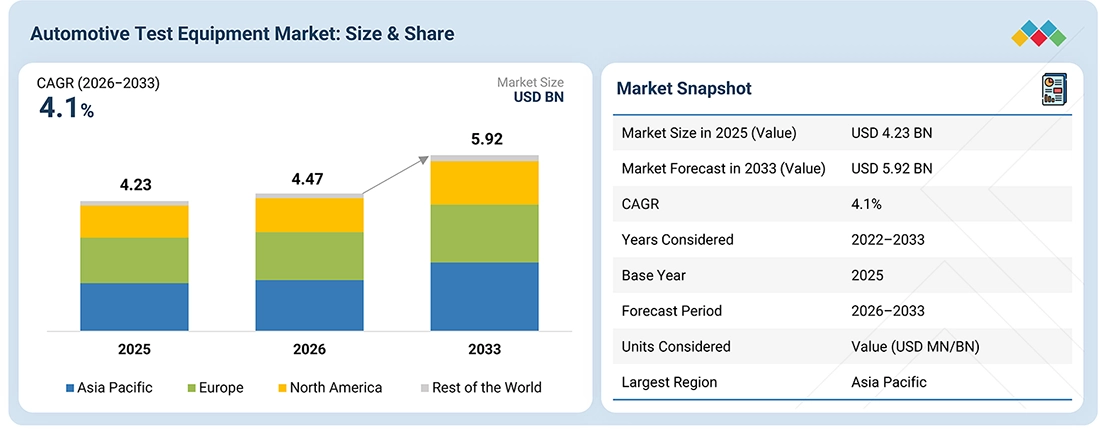Click the 'USD BN' unit label

[539, 97]
